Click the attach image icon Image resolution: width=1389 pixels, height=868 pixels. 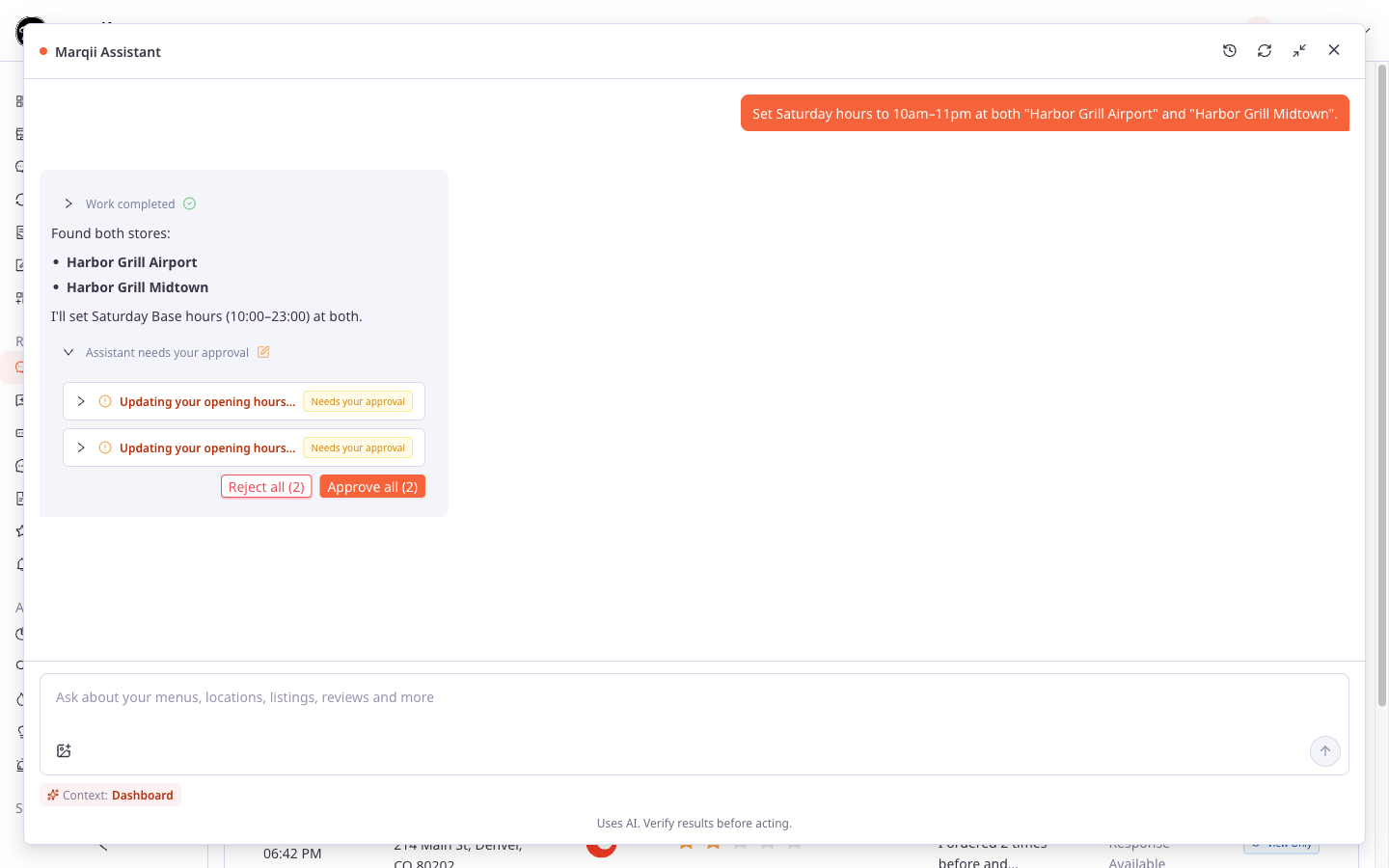click(x=64, y=750)
